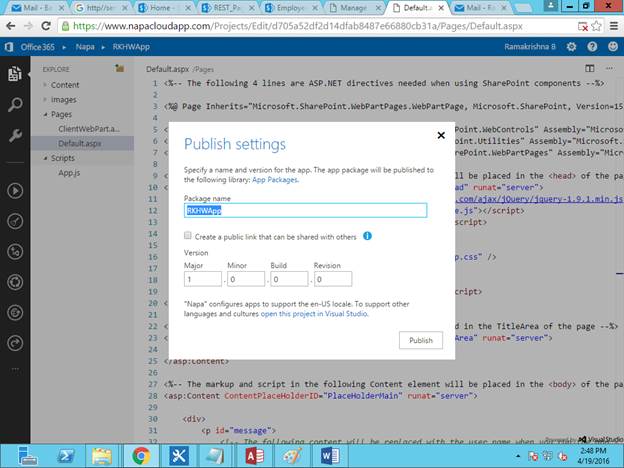Click the Major version field
The image size is (624, 468).
point(203,279)
